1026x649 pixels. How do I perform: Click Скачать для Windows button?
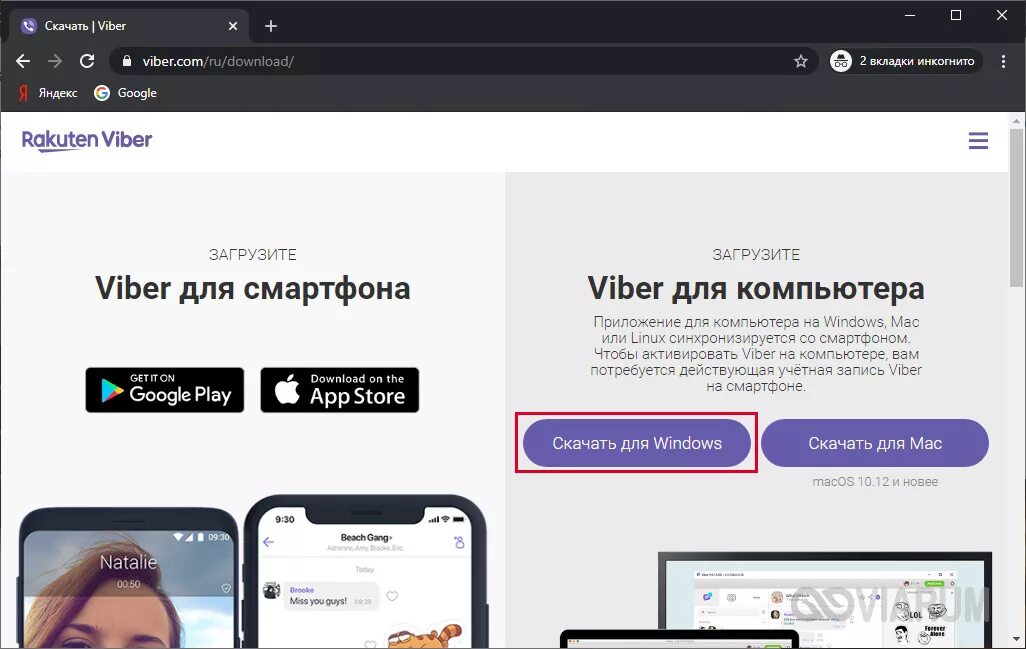pyautogui.click(x=637, y=443)
